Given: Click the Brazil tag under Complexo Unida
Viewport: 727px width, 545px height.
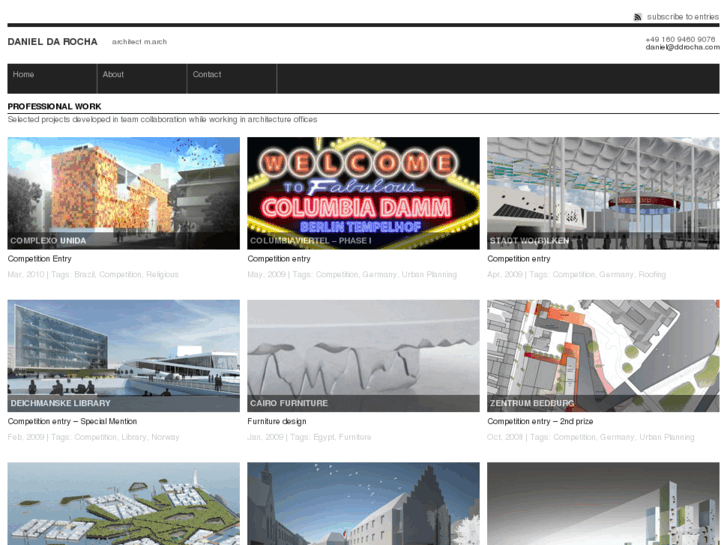Looking at the screenshot, I should click(84, 275).
